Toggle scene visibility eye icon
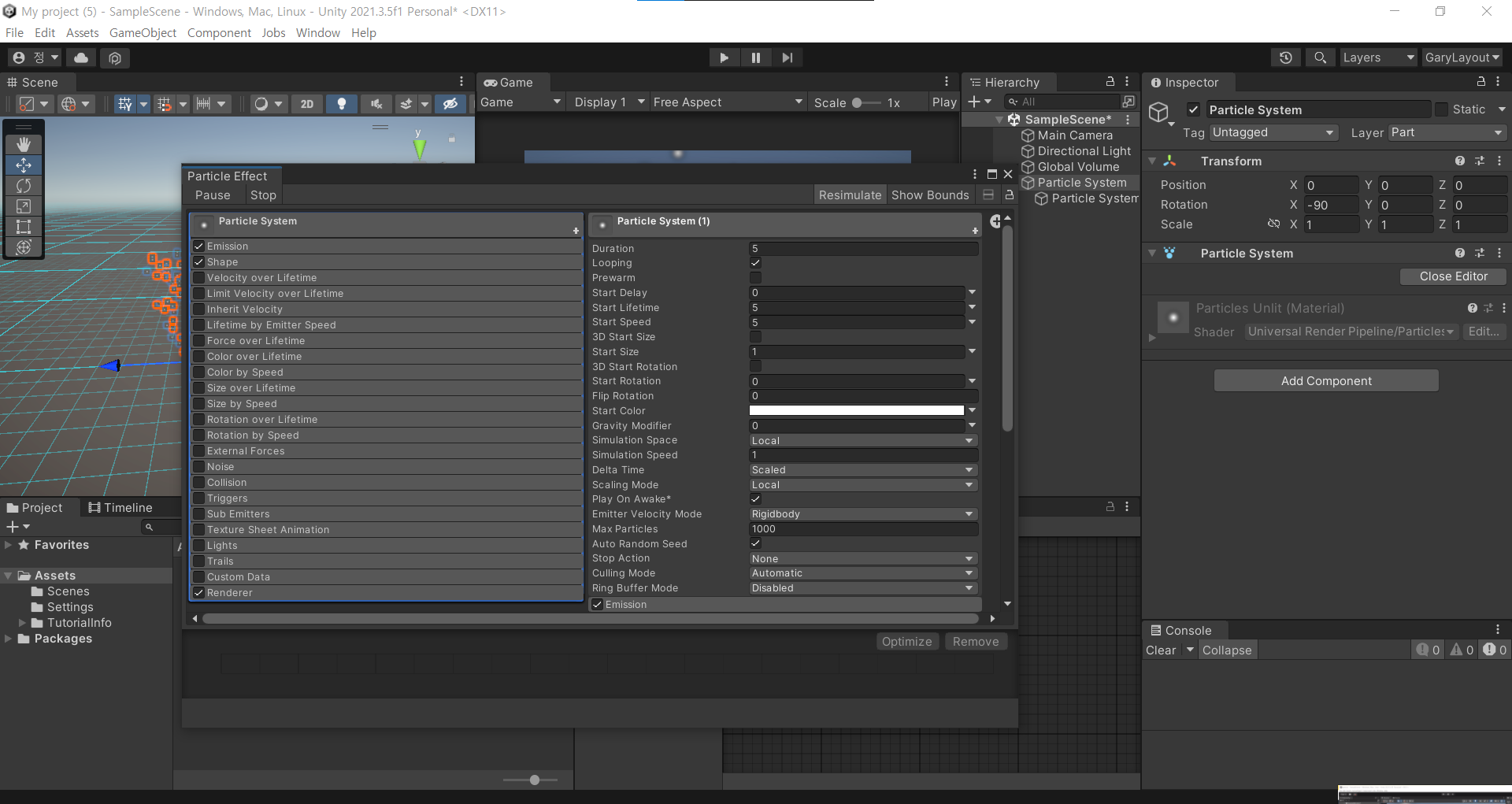1512x804 pixels. tap(450, 103)
